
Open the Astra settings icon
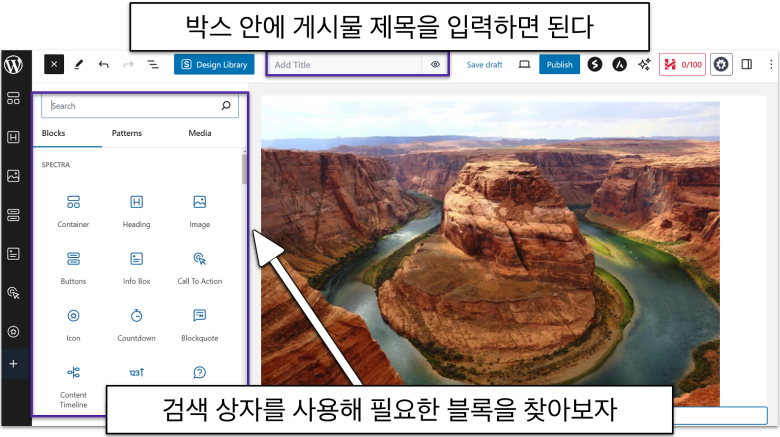[x=620, y=65]
